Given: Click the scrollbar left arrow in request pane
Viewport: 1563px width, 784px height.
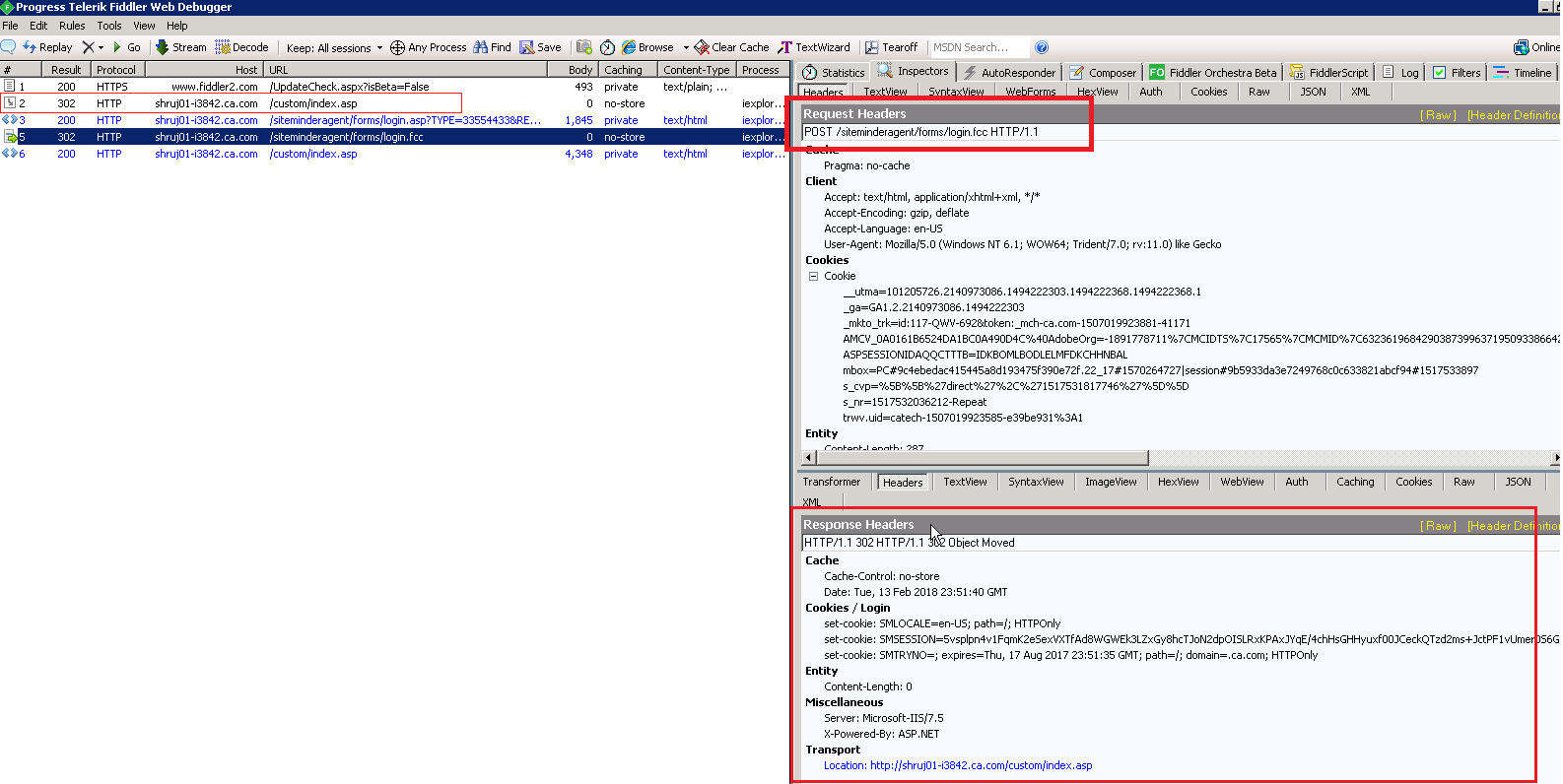Looking at the screenshot, I should (810, 458).
